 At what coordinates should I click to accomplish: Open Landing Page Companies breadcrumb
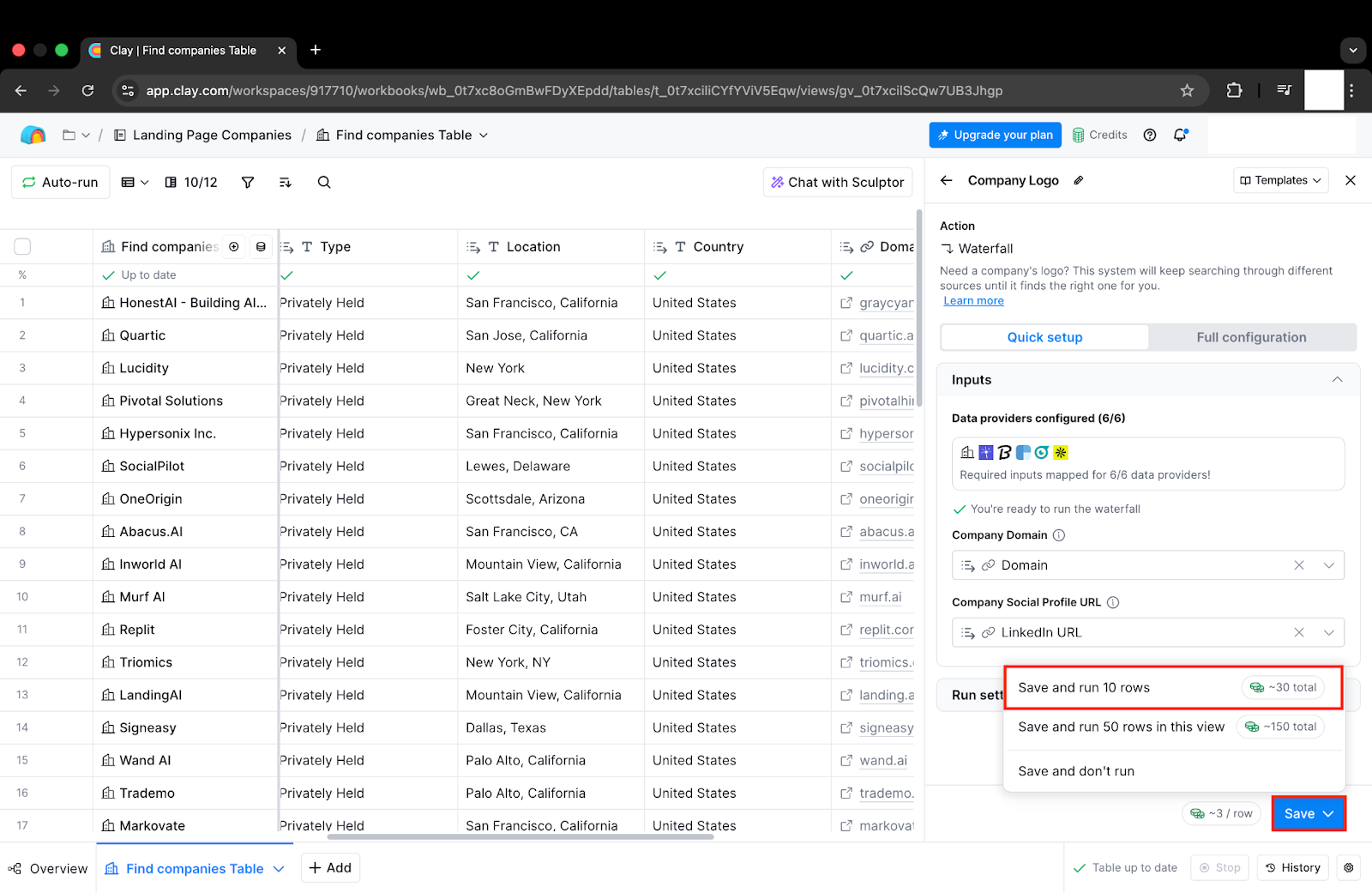coord(202,135)
